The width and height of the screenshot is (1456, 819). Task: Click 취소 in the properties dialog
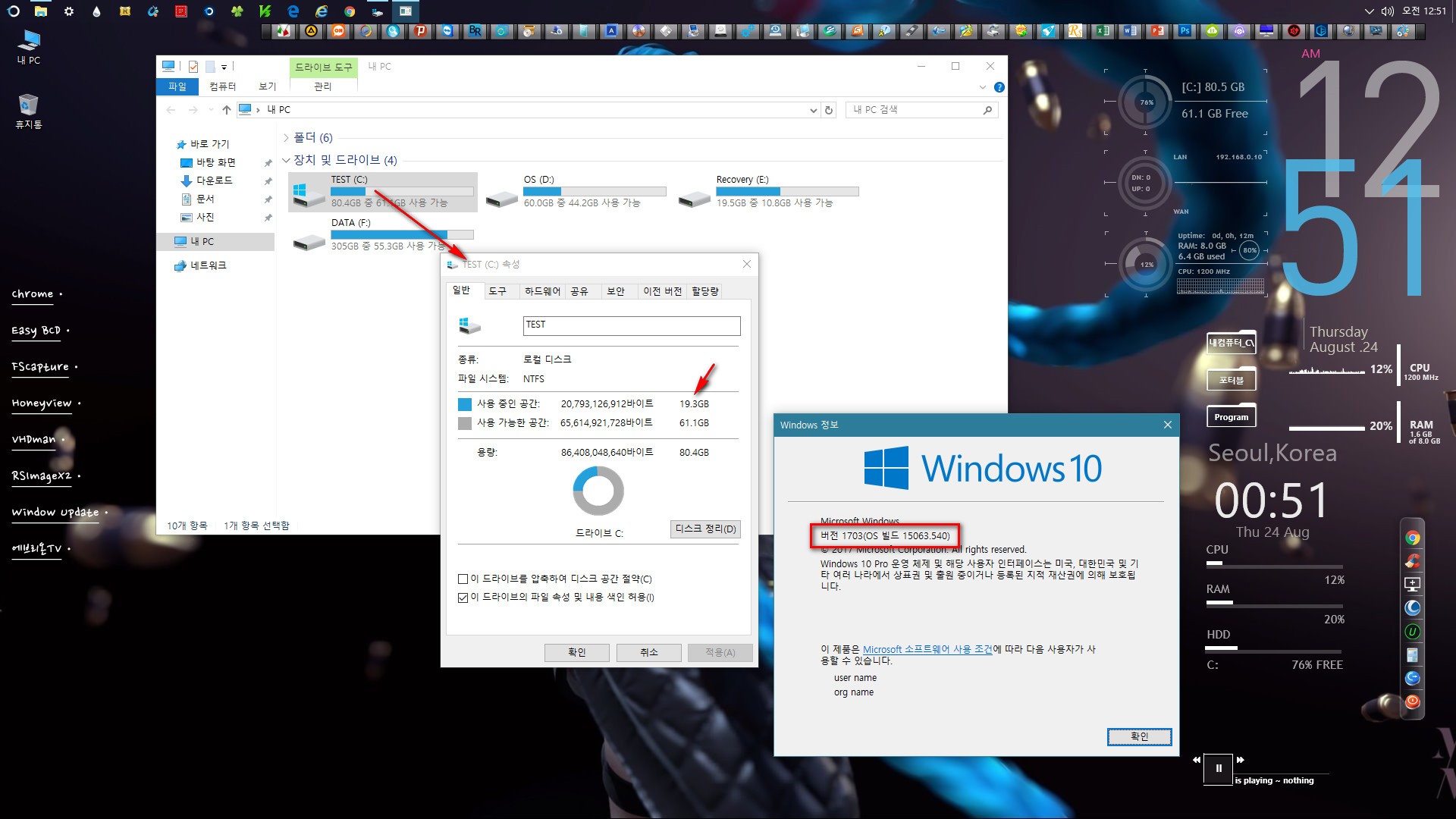[648, 652]
